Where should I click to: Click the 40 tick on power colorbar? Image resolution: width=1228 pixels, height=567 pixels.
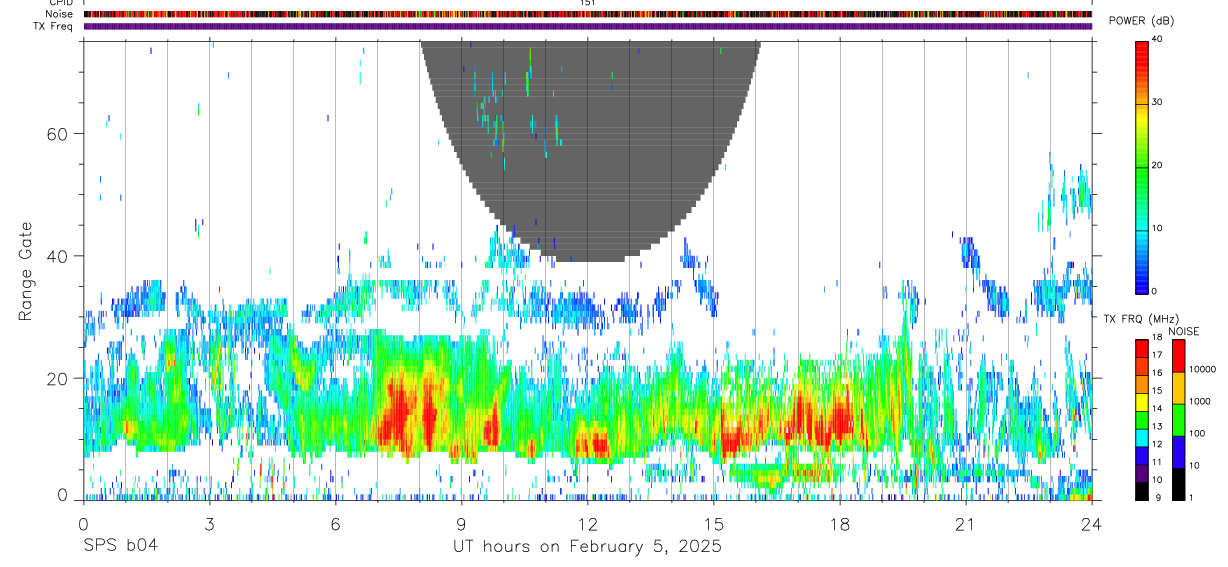click(1158, 39)
